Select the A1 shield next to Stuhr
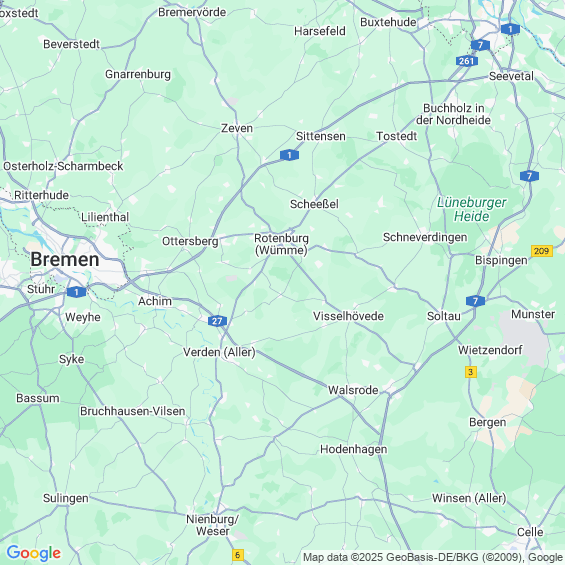 point(76,292)
